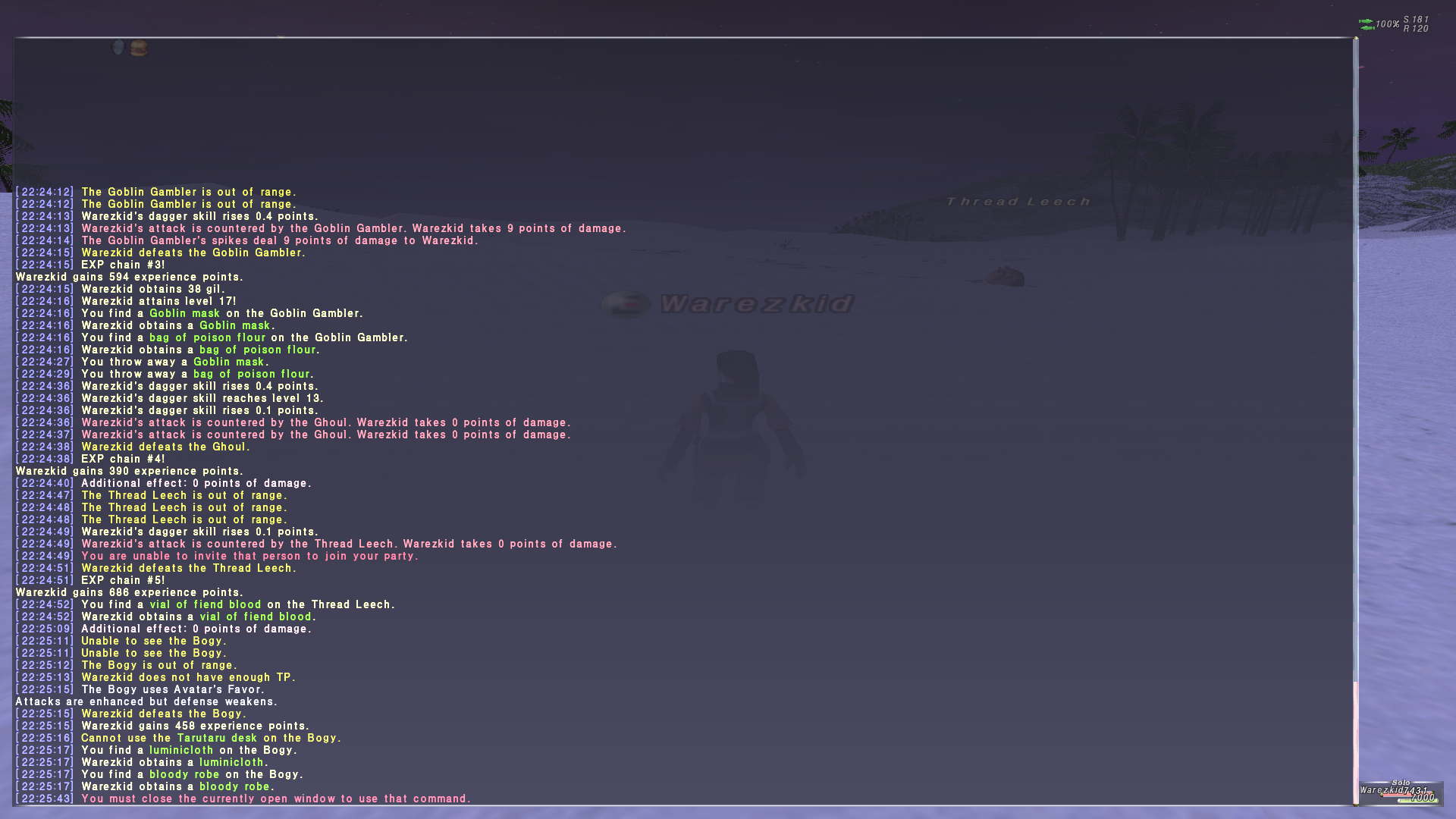Screen dimensions: 1456x819
Task: Click the 'EXP chain #5!' log line
Action: pyautogui.click(x=122, y=580)
